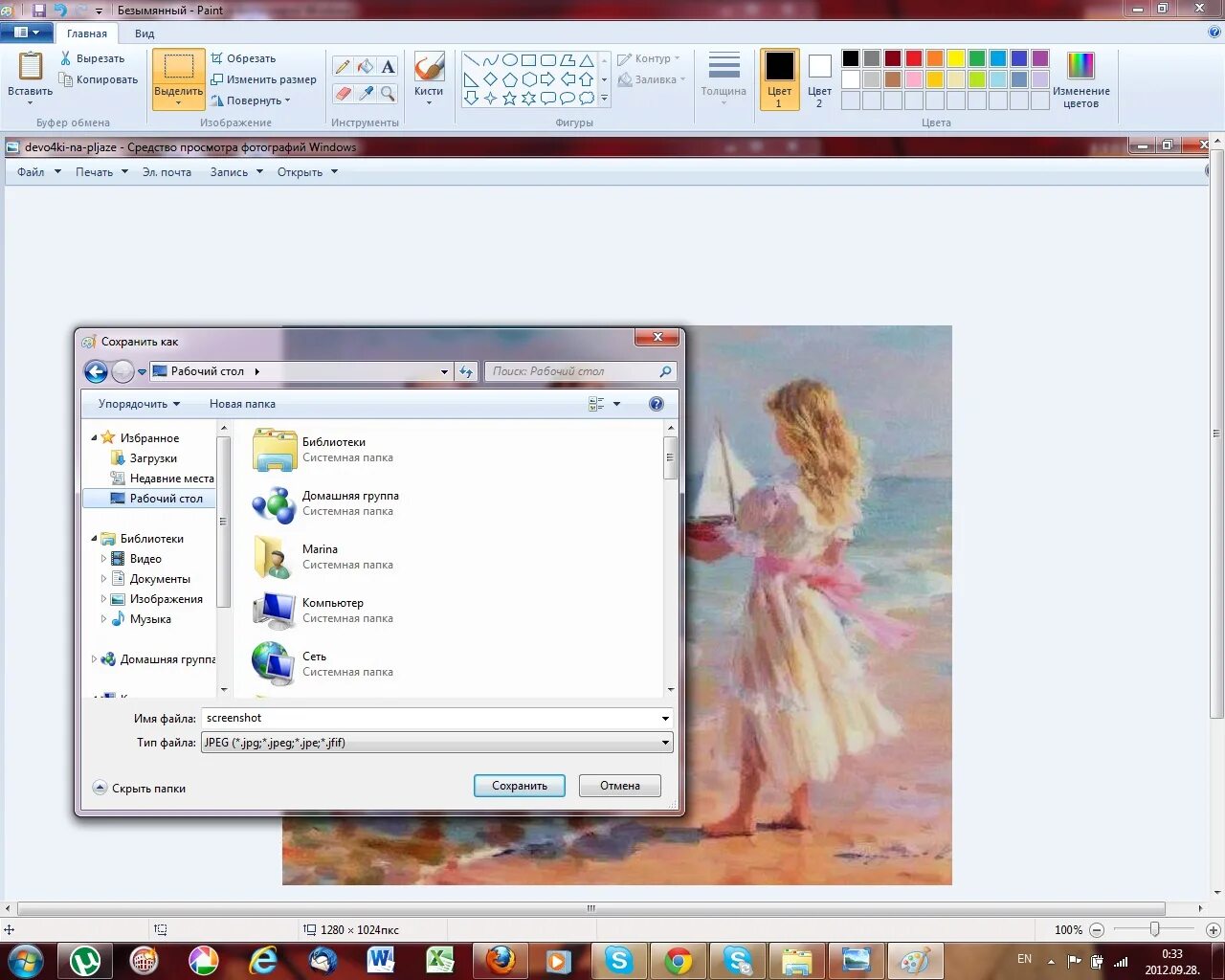
Task: Switch to the Главная ribbon tab
Action: (87, 33)
